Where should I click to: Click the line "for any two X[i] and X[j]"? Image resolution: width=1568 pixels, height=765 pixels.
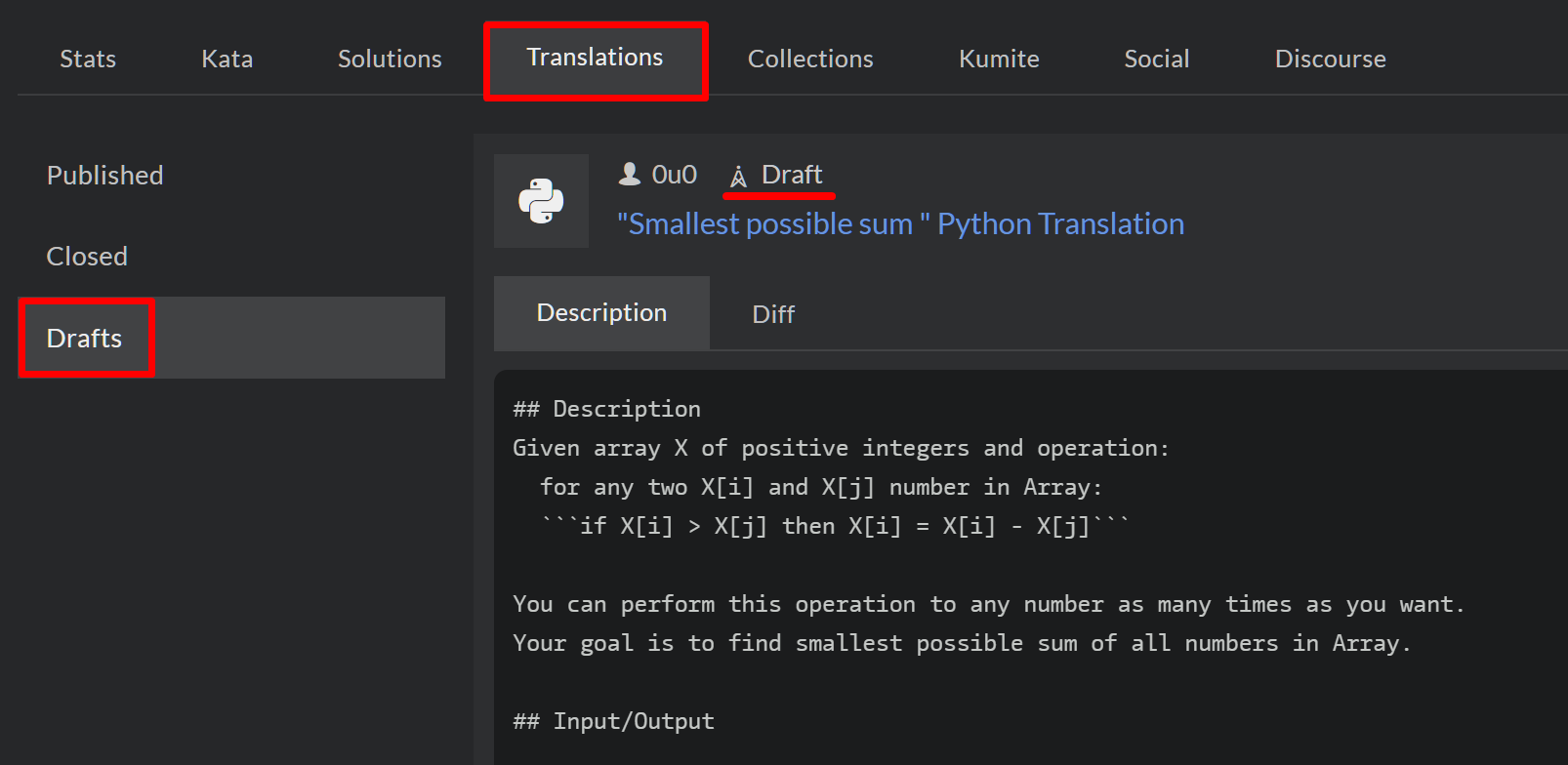pyautogui.click(x=821, y=487)
